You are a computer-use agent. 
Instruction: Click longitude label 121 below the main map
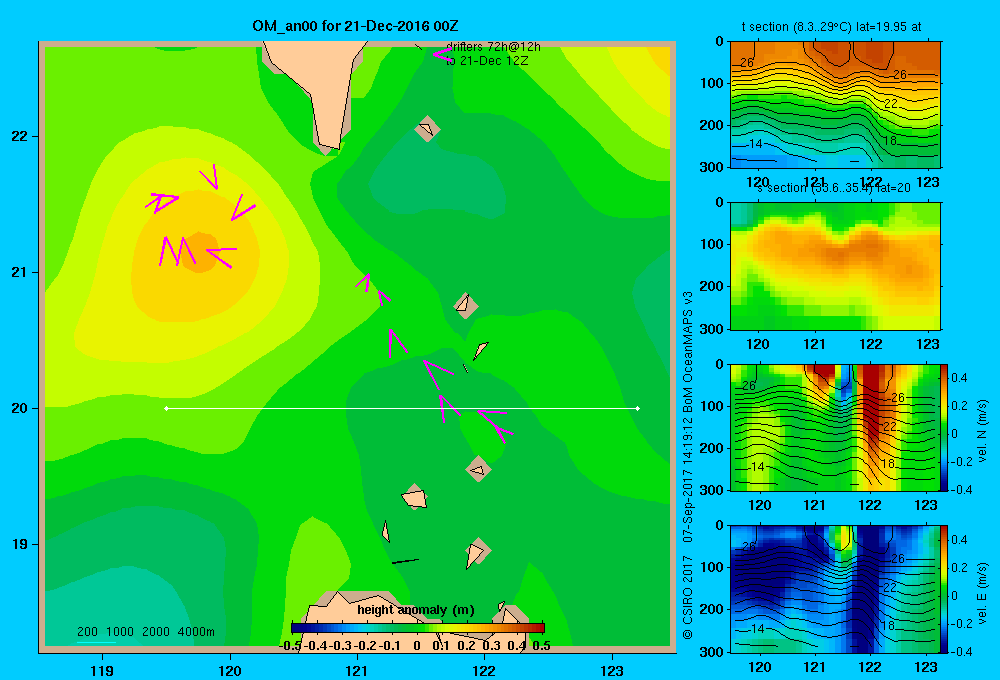(x=357, y=670)
